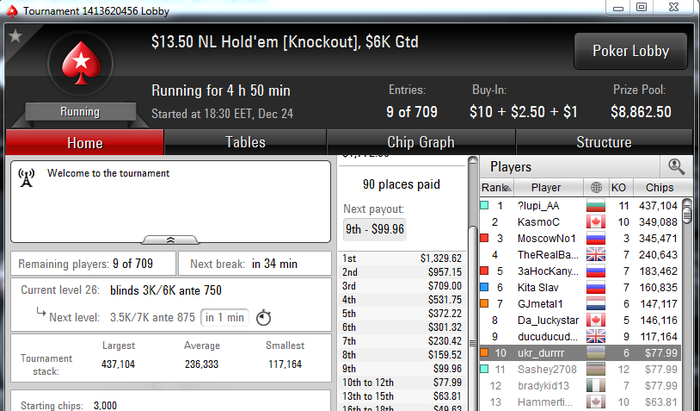Viewport: 700px width, 411px height.
Task: Click the favorite star icon in top corner
Action: tap(16, 36)
